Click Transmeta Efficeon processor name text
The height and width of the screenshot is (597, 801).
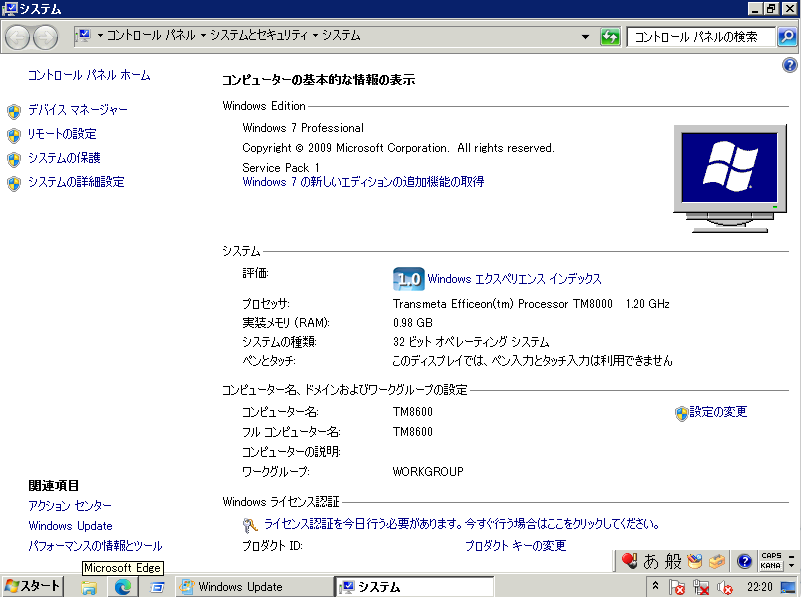(503, 304)
